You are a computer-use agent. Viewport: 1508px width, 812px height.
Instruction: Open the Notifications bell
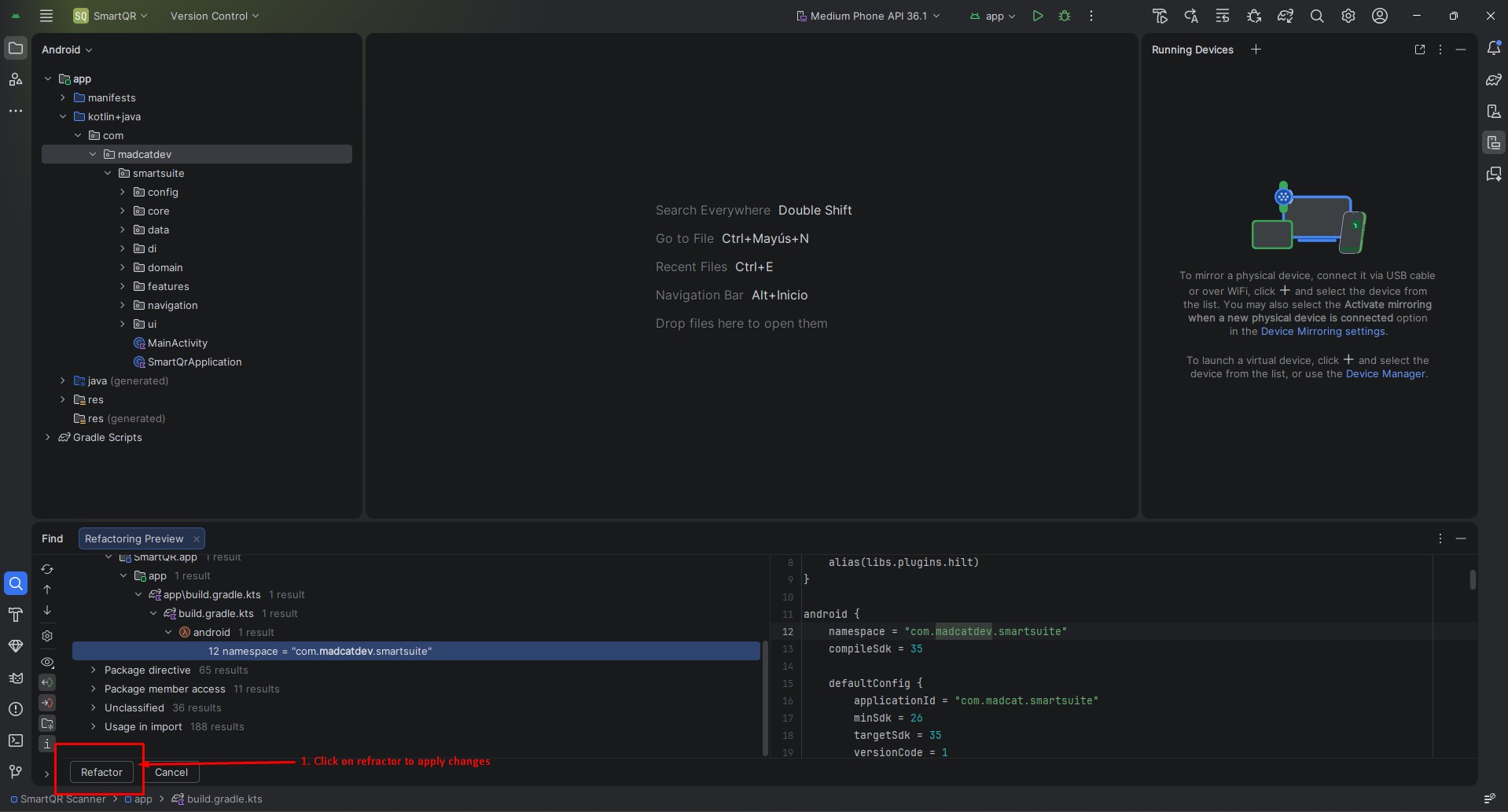(x=1494, y=49)
